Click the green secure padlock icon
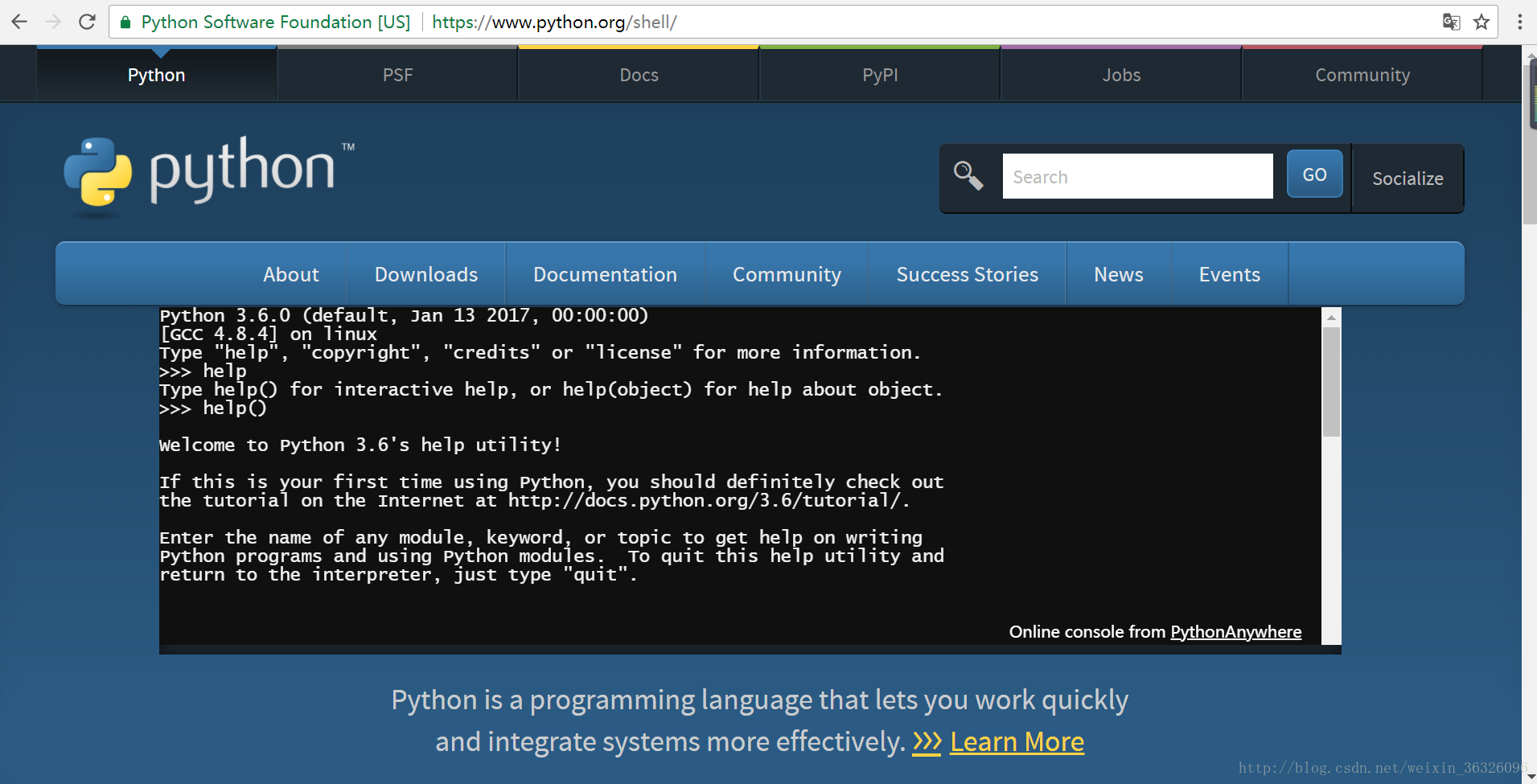The image size is (1537, 784). tap(125, 23)
